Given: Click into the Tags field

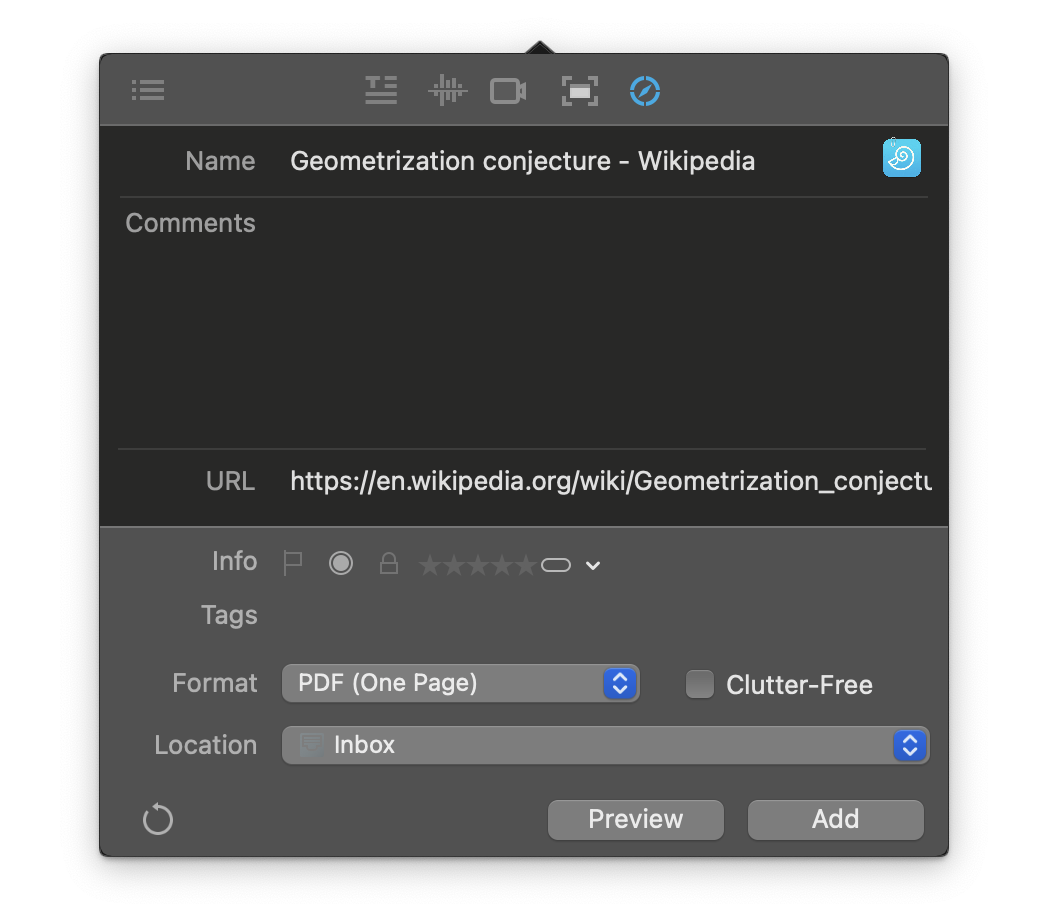Looking at the screenshot, I should coord(600,616).
